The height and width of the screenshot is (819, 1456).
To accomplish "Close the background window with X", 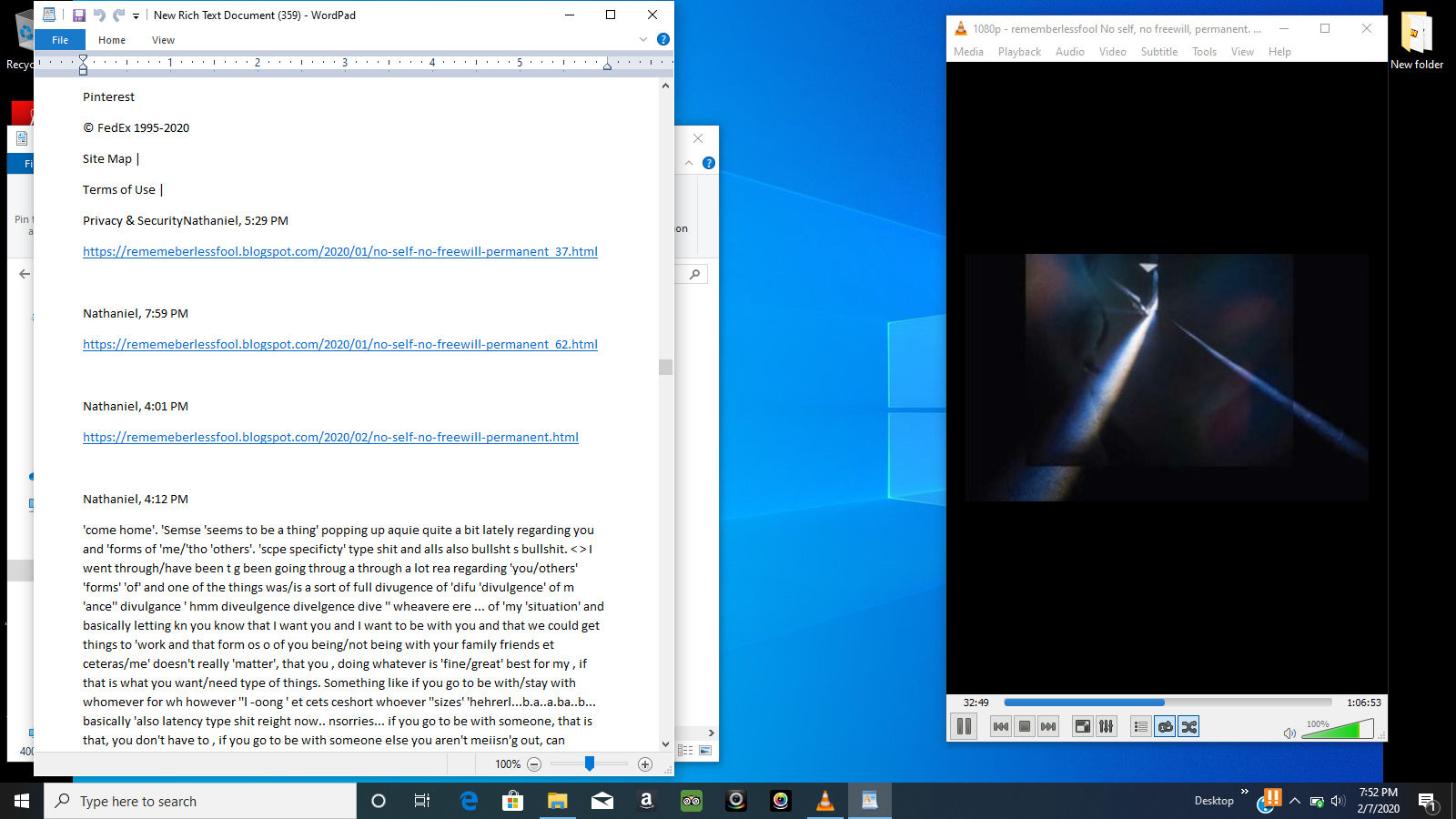I will (698, 138).
